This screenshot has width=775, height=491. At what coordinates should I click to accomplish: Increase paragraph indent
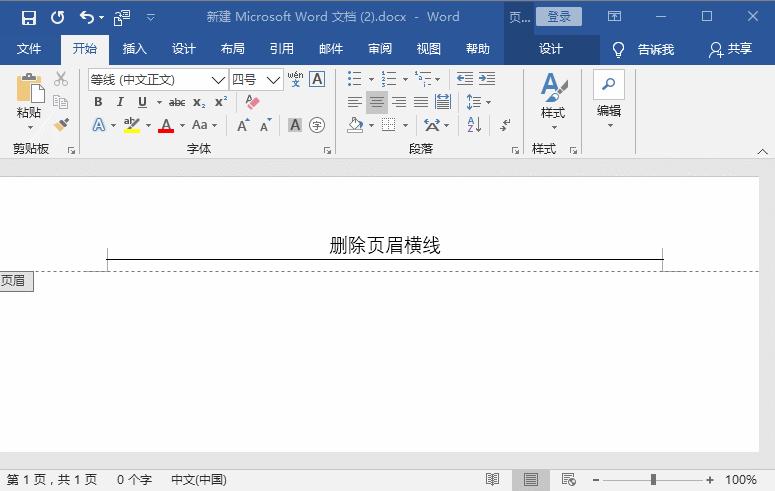[x=487, y=79]
